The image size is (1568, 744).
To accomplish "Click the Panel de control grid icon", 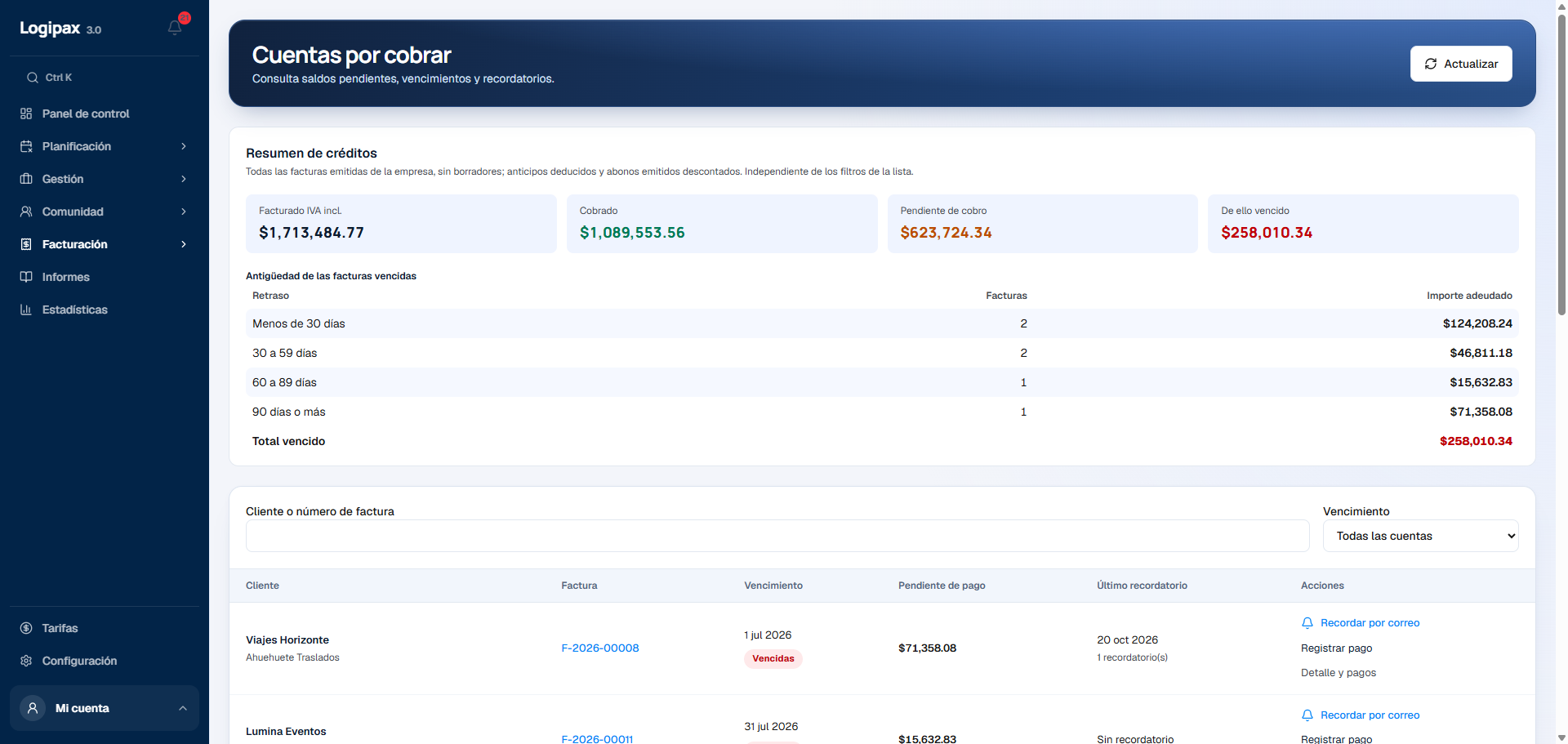I will pos(26,114).
